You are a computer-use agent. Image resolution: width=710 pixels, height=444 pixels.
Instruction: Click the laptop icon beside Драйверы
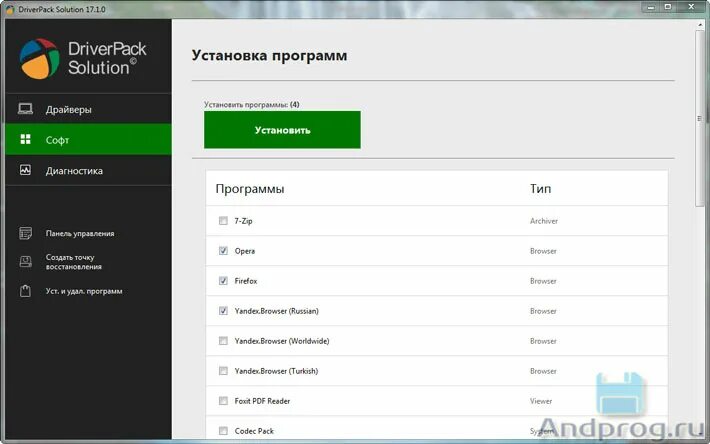[25, 109]
